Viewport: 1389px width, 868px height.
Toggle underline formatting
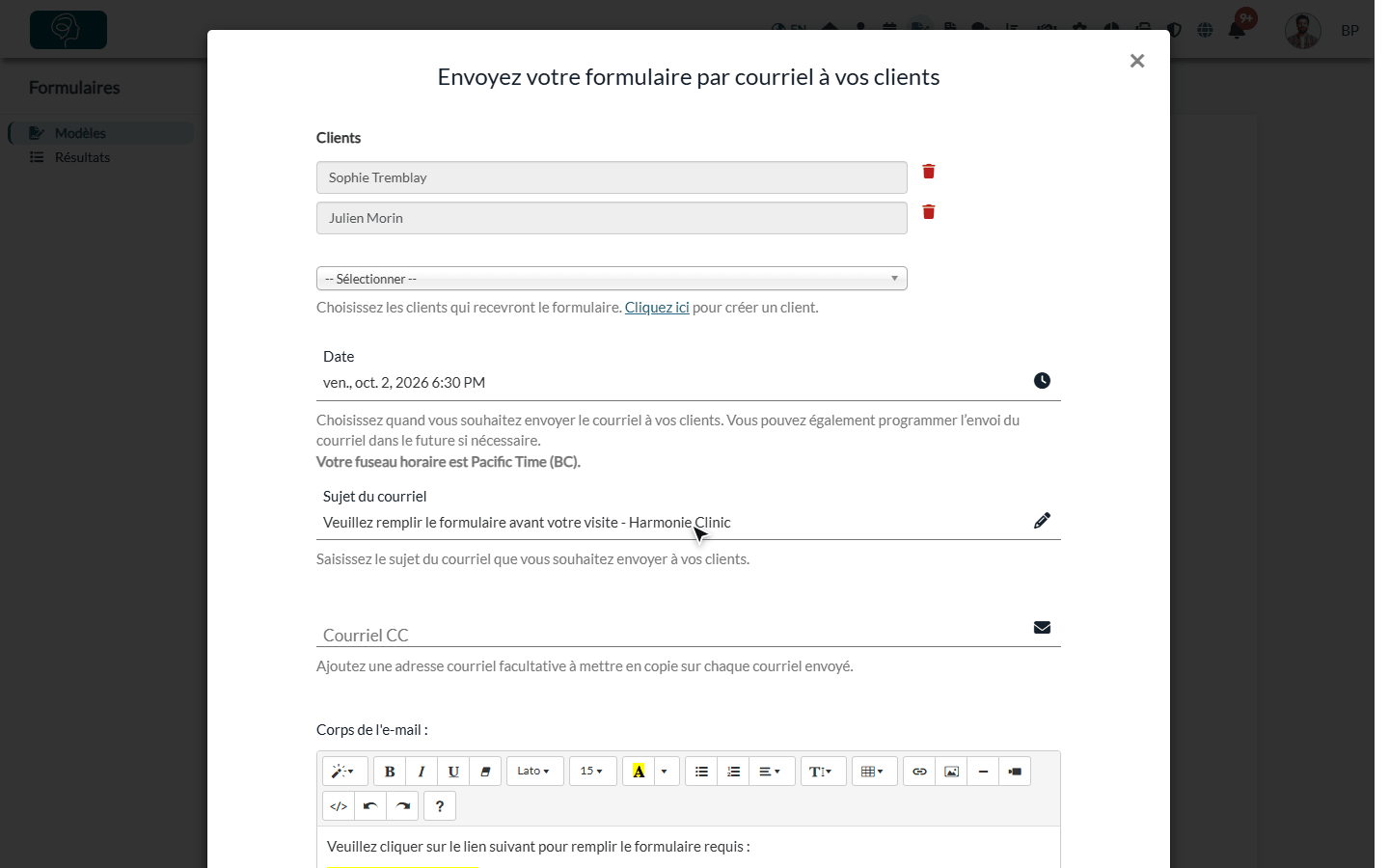click(453, 772)
